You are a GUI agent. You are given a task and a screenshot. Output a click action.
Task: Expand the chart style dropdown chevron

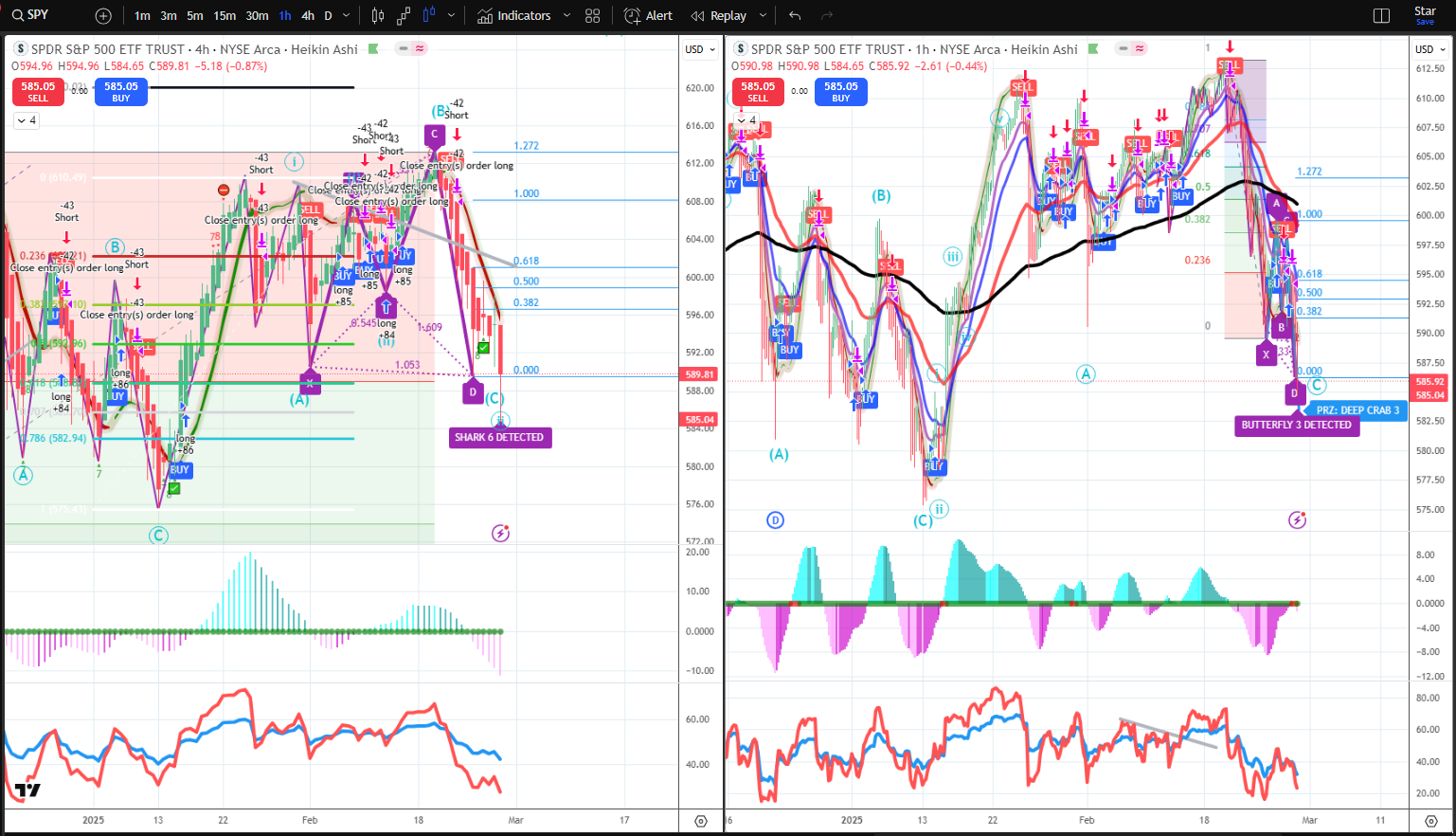(x=451, y=16)
